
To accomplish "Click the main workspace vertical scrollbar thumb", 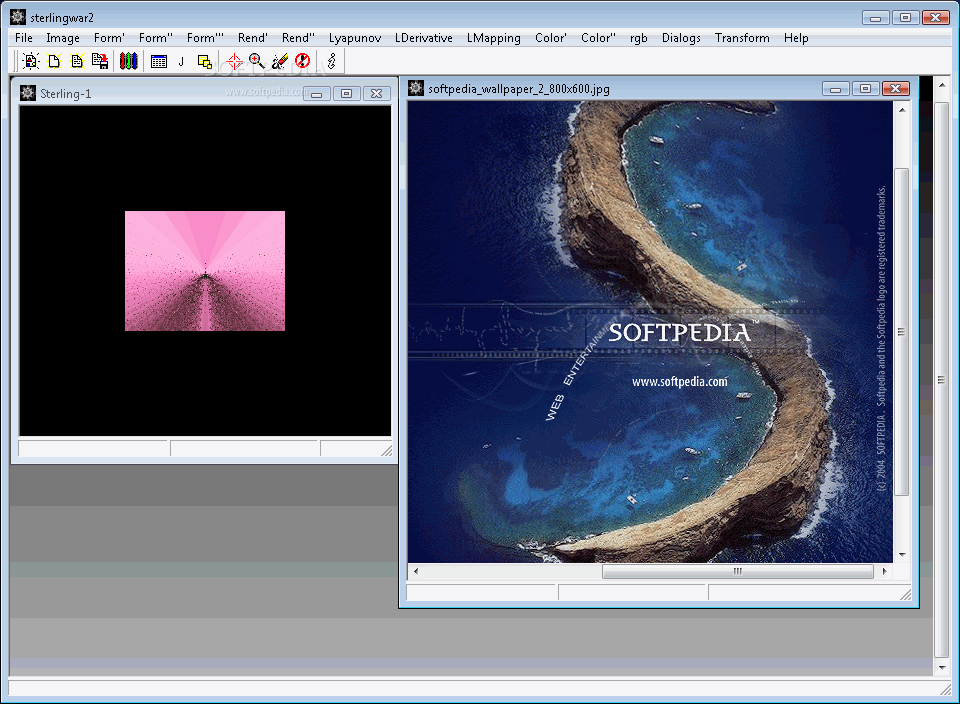I will coord(942,380).
